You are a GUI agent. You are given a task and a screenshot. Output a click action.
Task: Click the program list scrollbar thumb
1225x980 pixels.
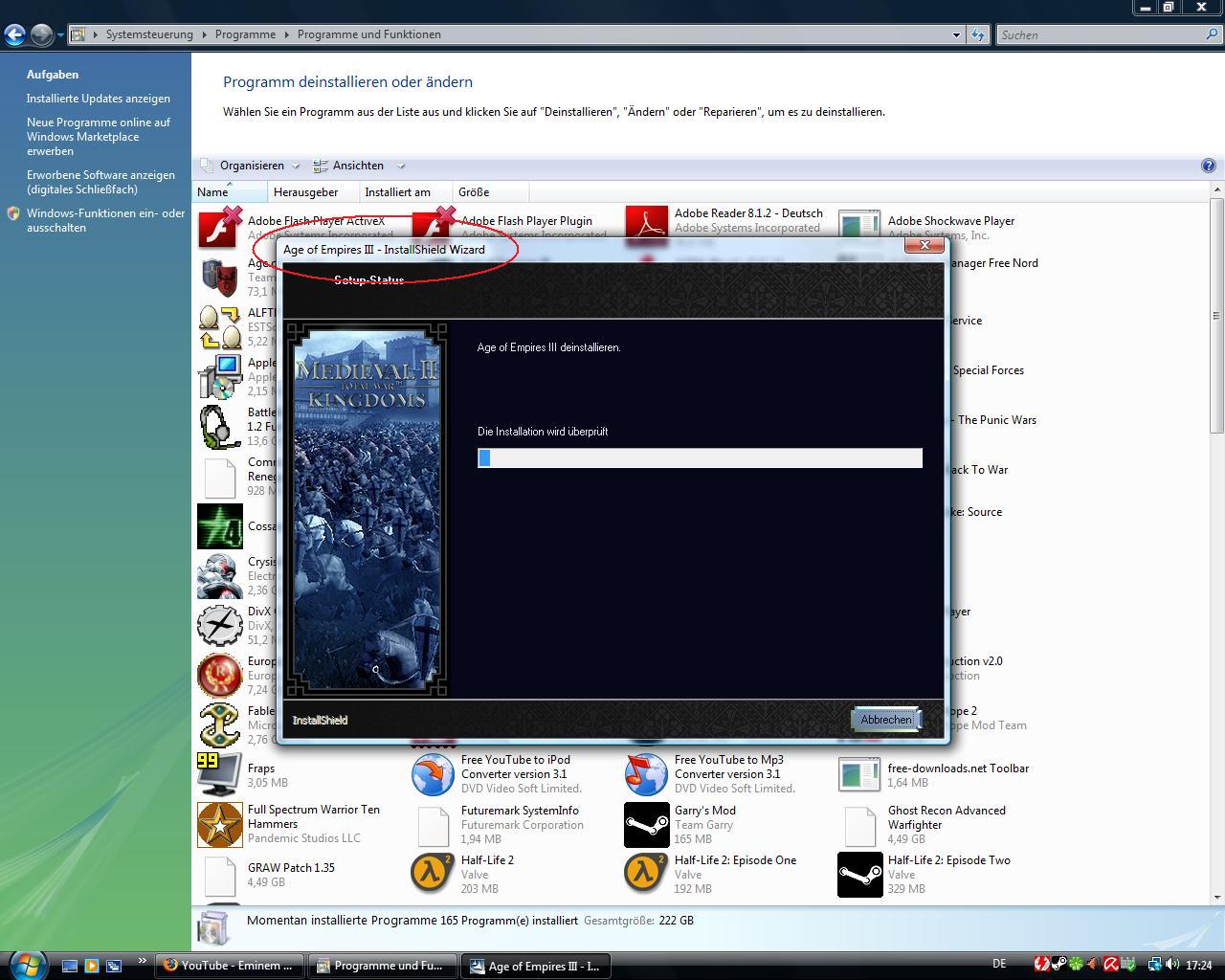click(x=1217, y=315)
